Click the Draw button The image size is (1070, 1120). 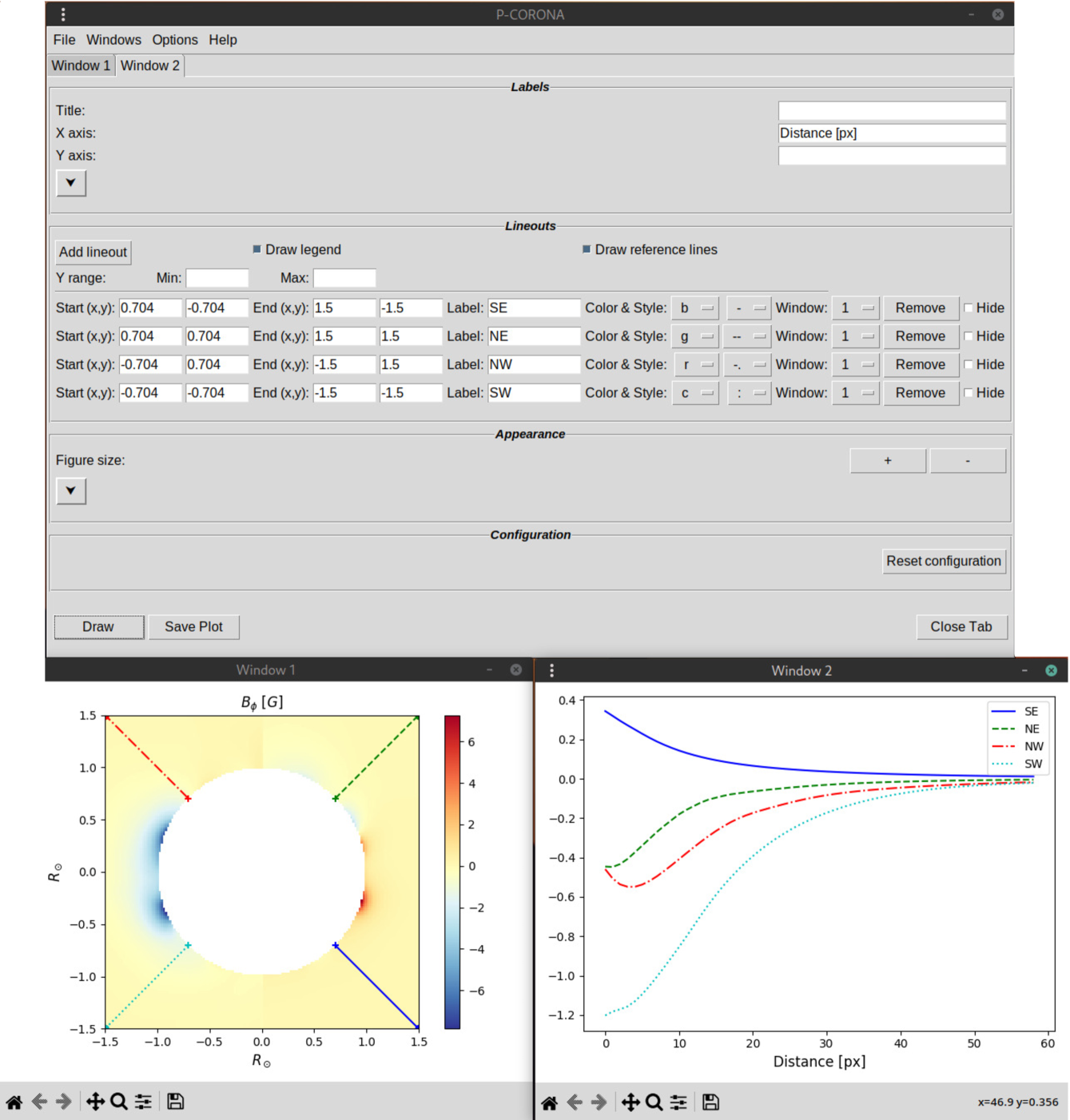pyautogui.click(x=98, y=627)
